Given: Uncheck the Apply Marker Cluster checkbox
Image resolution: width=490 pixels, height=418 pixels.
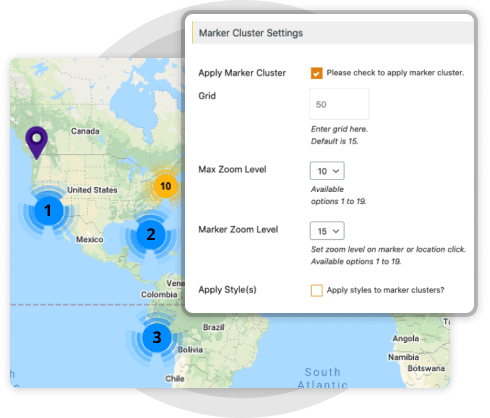Looking at the screenshot, I should pyautogui.click(x=316, y=73).
